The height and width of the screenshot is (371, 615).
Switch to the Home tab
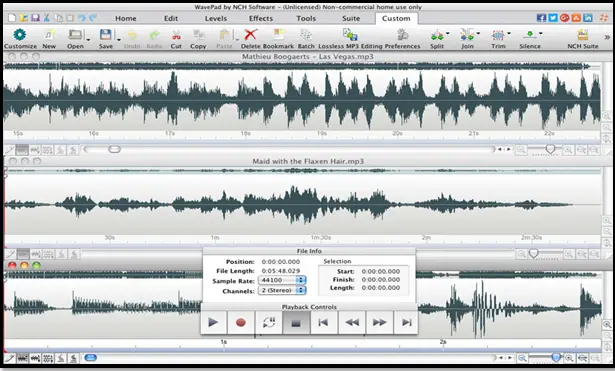(126, 18)
